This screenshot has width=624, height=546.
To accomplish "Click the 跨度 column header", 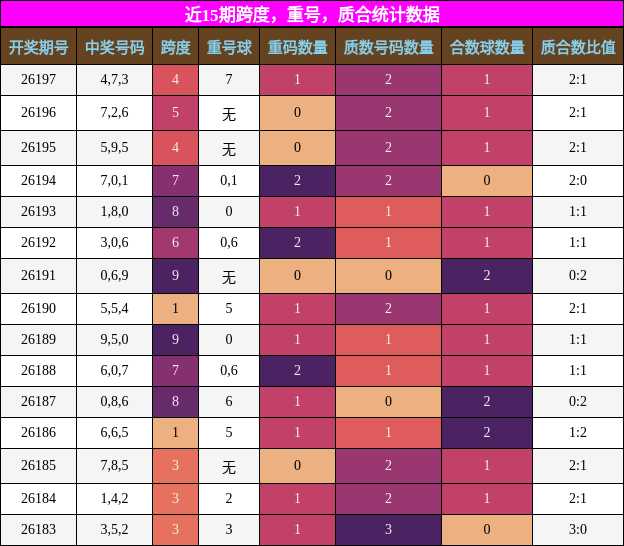I will pyautogui.click(x=176, y=47).
